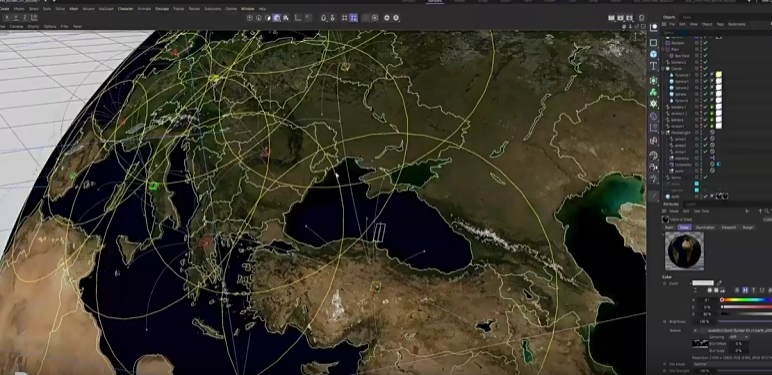Open the Sampling dropdown

click(x=738, y=337)
